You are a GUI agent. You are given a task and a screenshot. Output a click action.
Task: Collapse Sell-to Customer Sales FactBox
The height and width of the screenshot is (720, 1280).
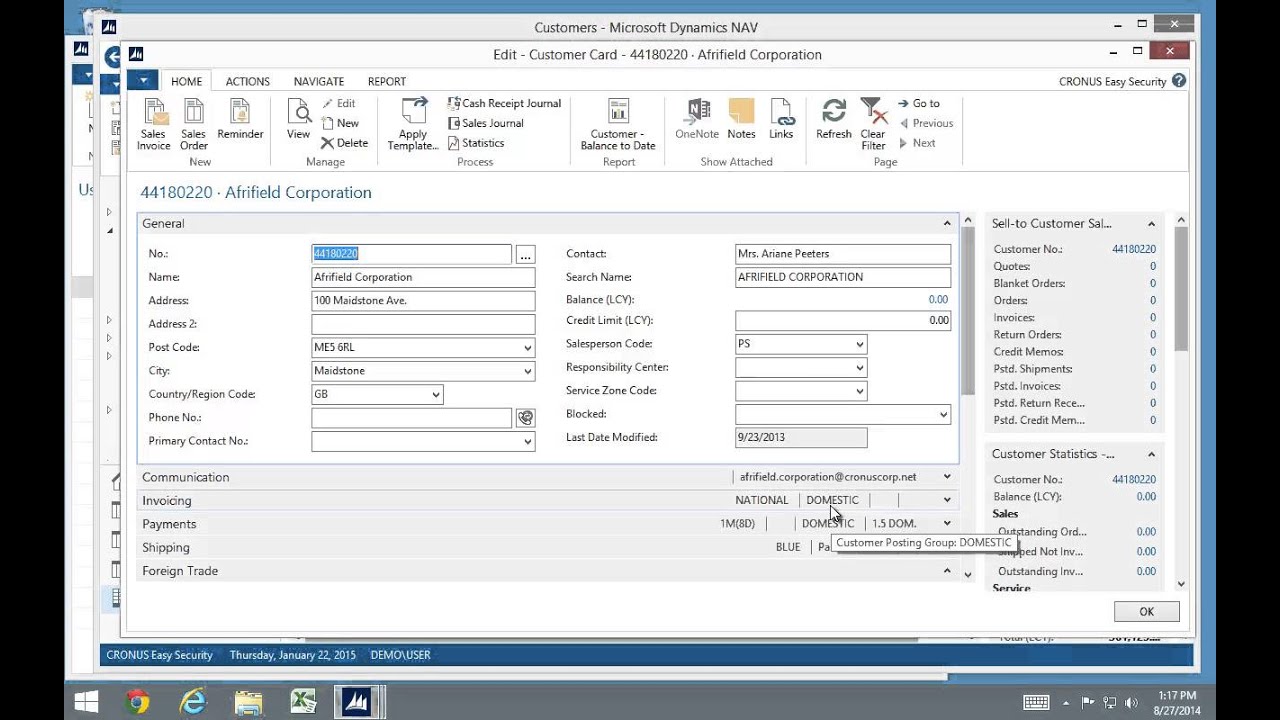pyautogui.click(x=1151, y=224)
